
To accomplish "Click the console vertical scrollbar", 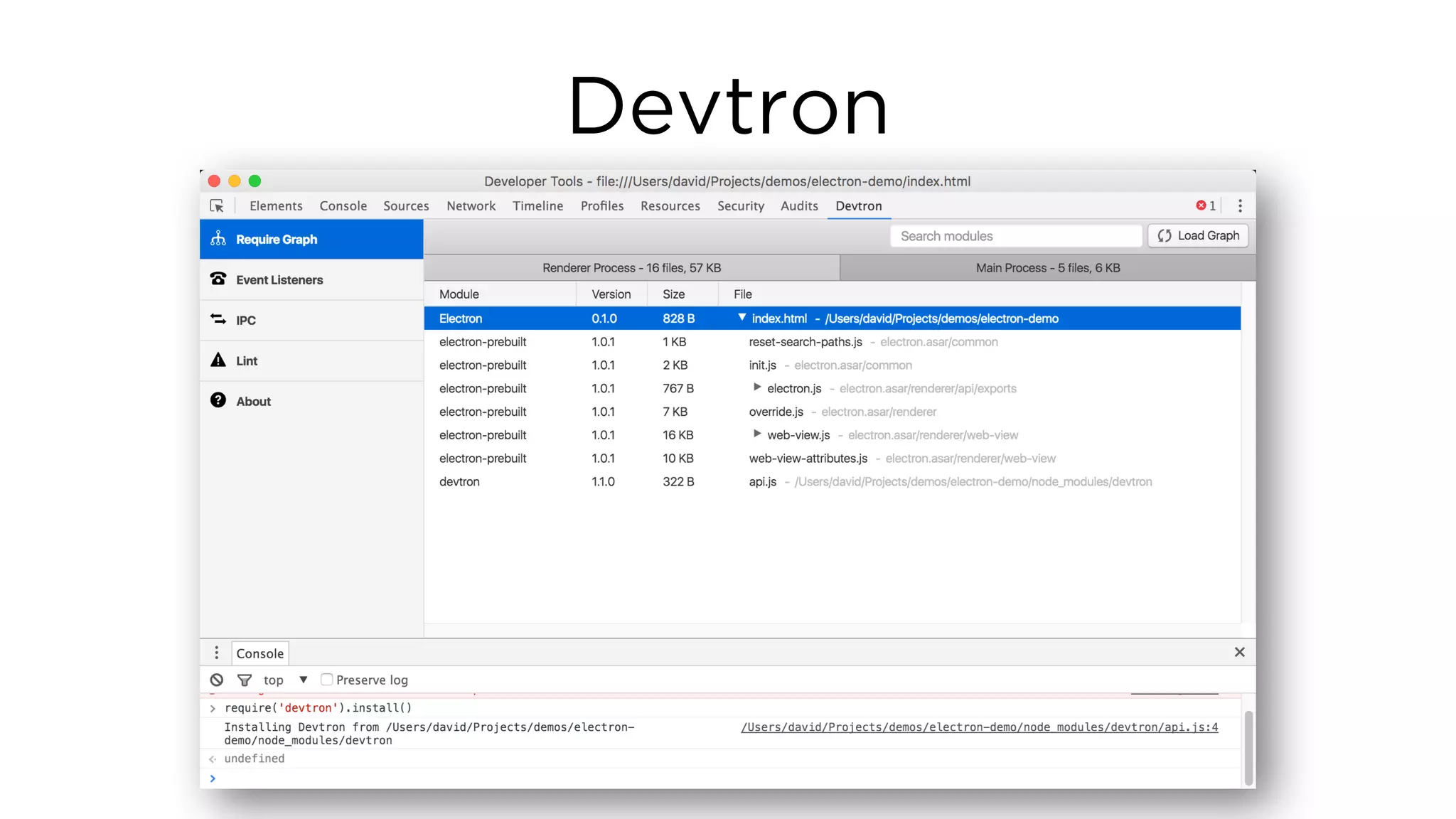I will [1248, 746].
